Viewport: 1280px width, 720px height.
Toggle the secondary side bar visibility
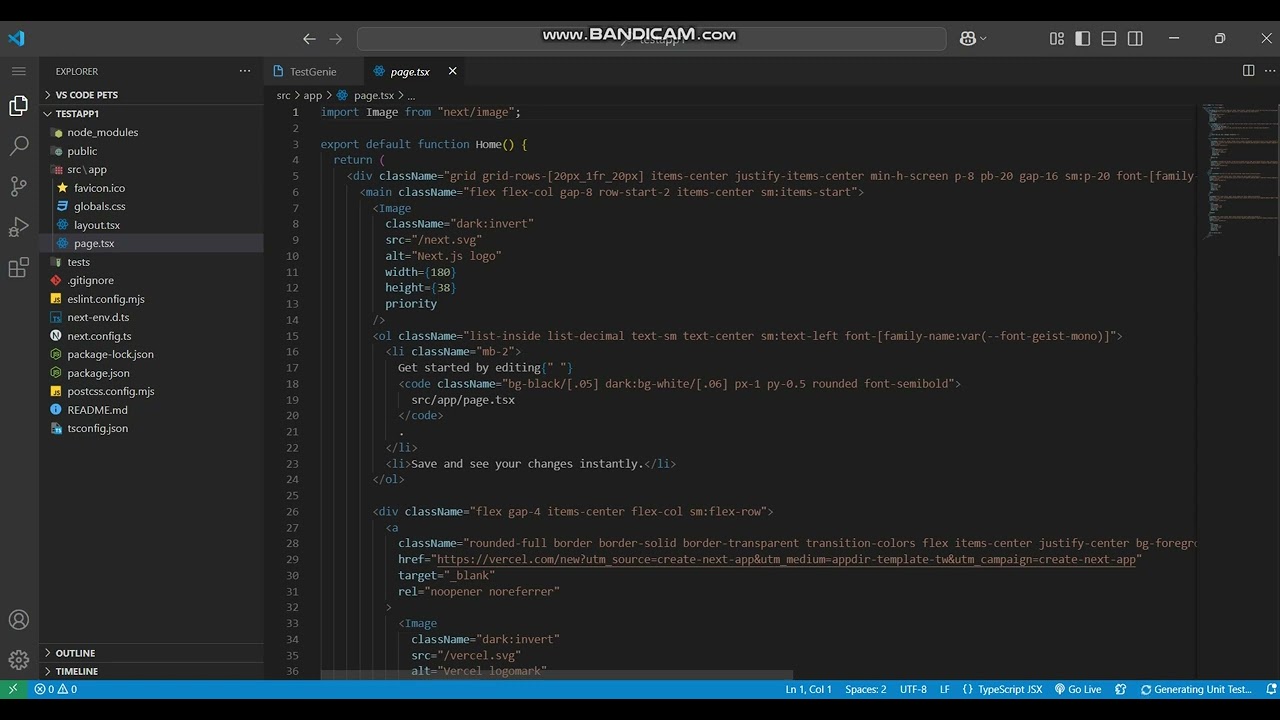(x=1135, y=38)
